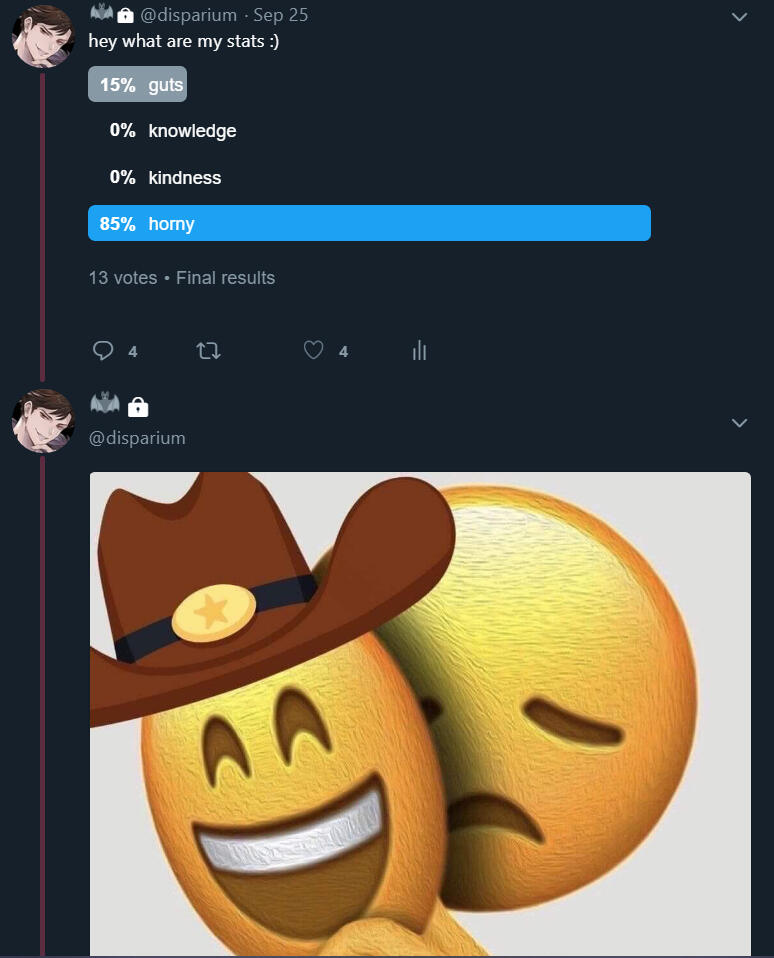Open the second tweet's profile avatar
The height and width of the screenshot is (958, 774).
pos(43,421)
